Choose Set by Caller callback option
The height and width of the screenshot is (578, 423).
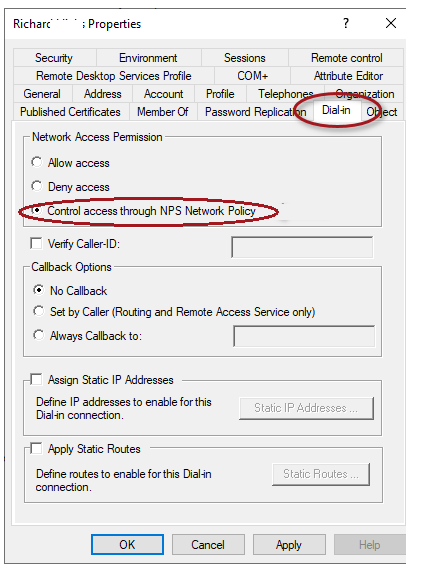click(x=38, y=311)
